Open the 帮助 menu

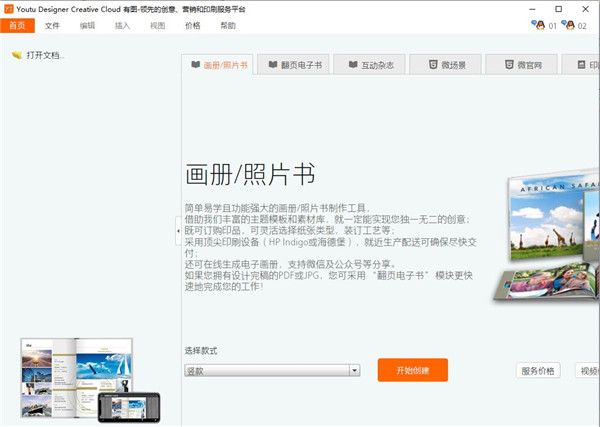pos(228,26)
